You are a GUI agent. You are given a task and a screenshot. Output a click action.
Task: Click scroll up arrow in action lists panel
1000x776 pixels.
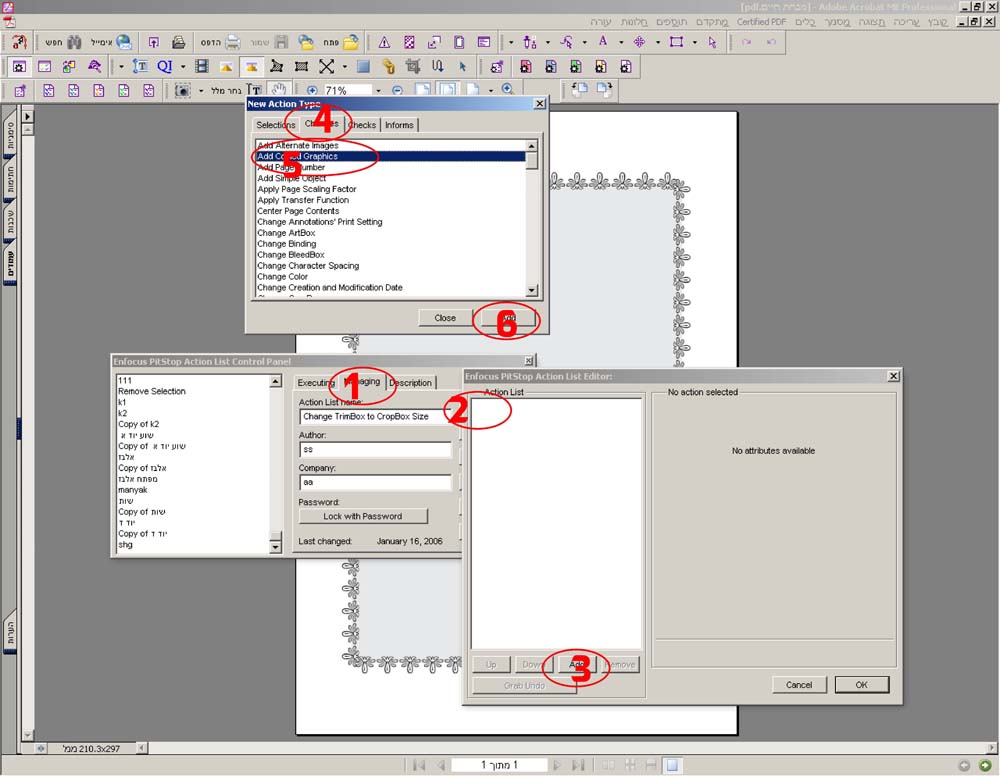pos(276,381)
